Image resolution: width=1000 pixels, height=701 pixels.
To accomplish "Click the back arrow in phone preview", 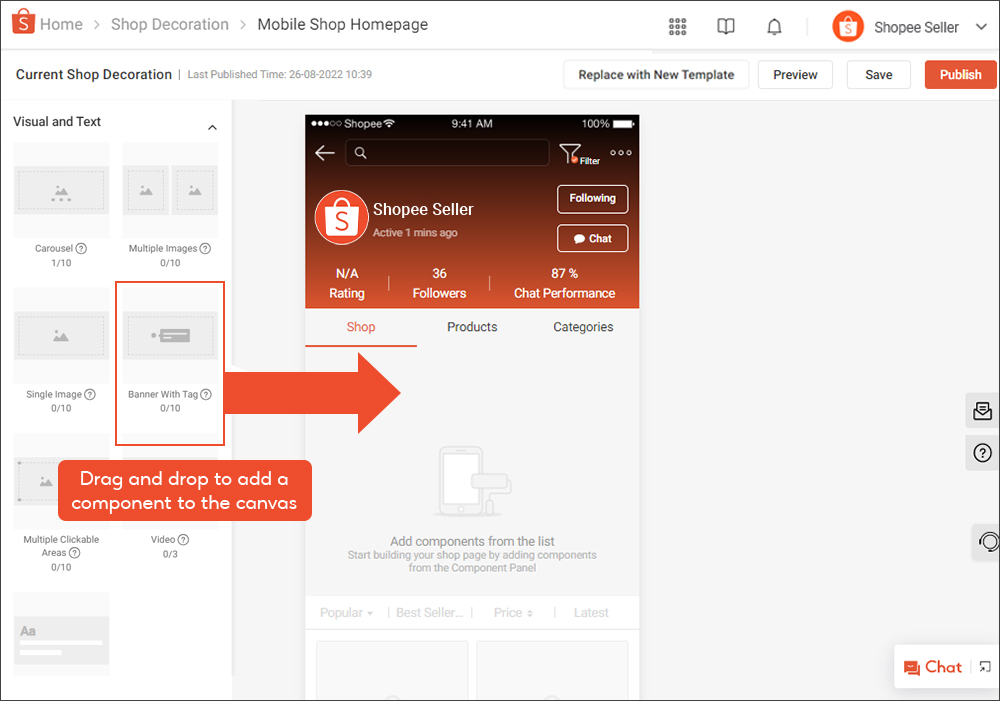I will click(x=324, y=153).
